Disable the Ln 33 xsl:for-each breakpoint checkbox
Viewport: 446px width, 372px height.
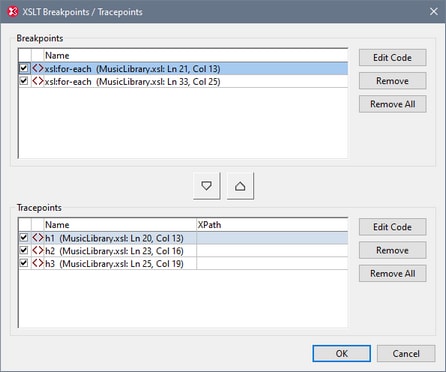coord(24,81)
